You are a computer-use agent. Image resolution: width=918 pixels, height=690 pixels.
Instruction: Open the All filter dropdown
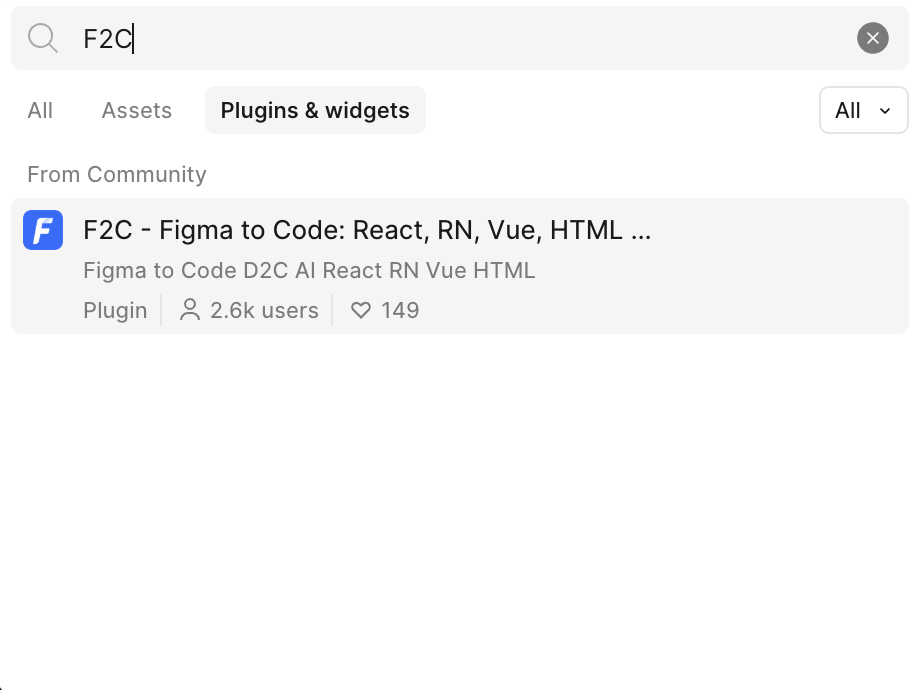click(864, 110)
